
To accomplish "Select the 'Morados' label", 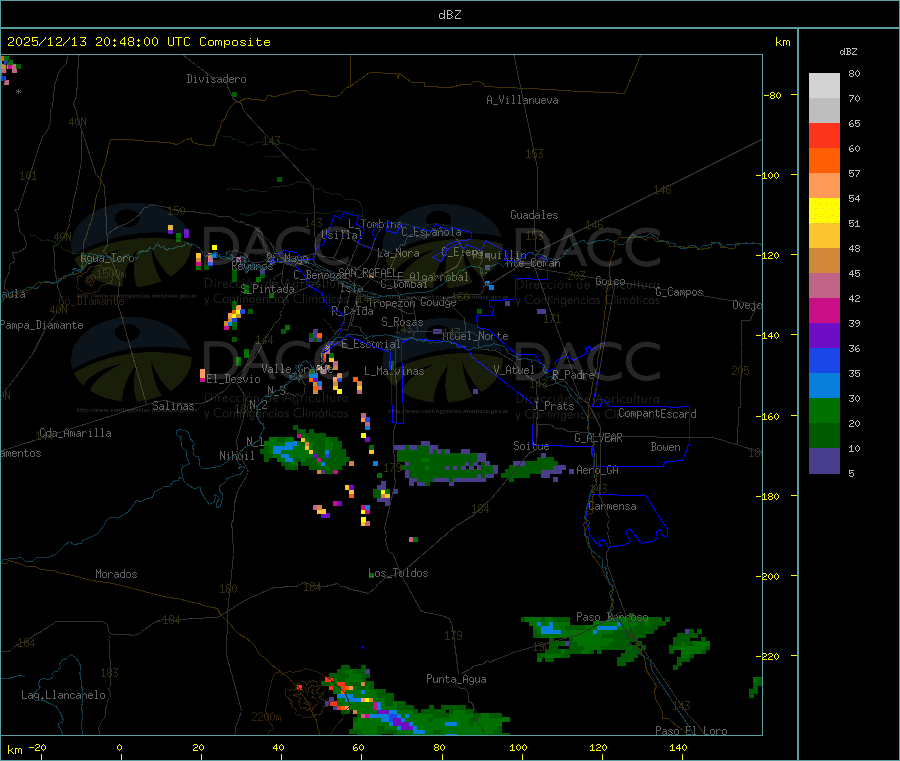I will click(116, 574).
